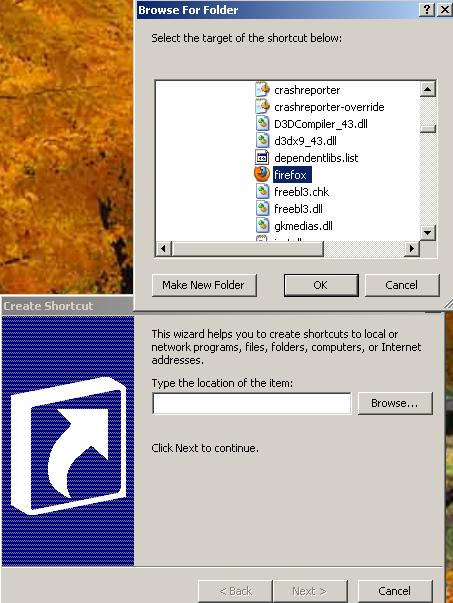Viewport: 453px width, 603px height.
Task: Confirm selection with the OK button
Action: click(x=321, y=285)
